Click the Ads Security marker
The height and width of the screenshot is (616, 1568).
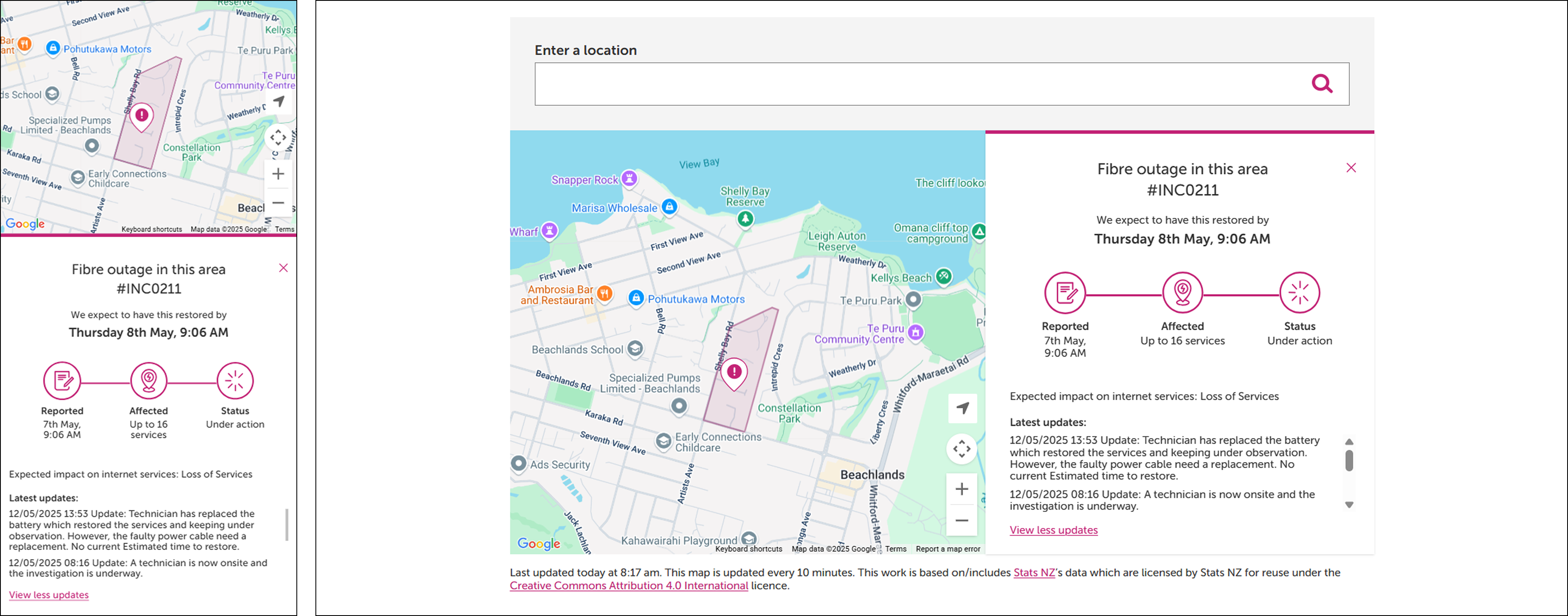[x=519, y=464]
